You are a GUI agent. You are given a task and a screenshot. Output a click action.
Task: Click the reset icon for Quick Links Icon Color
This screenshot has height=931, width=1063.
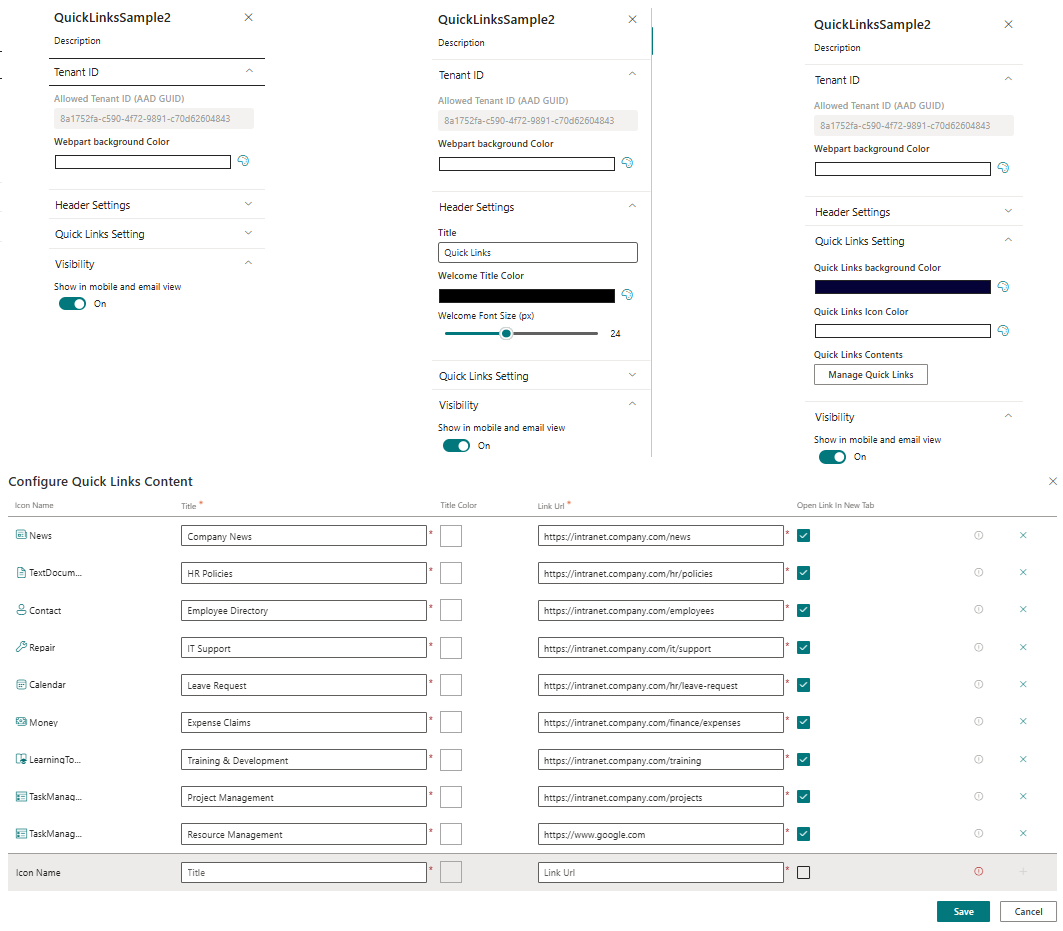[1003, 330]
